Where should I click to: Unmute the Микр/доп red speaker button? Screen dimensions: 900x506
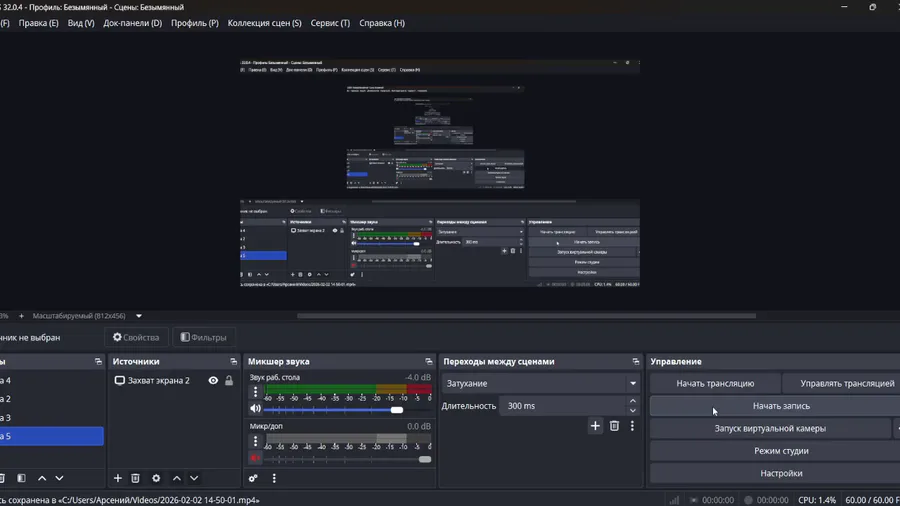pyautogui.click(x=255, y=458)
